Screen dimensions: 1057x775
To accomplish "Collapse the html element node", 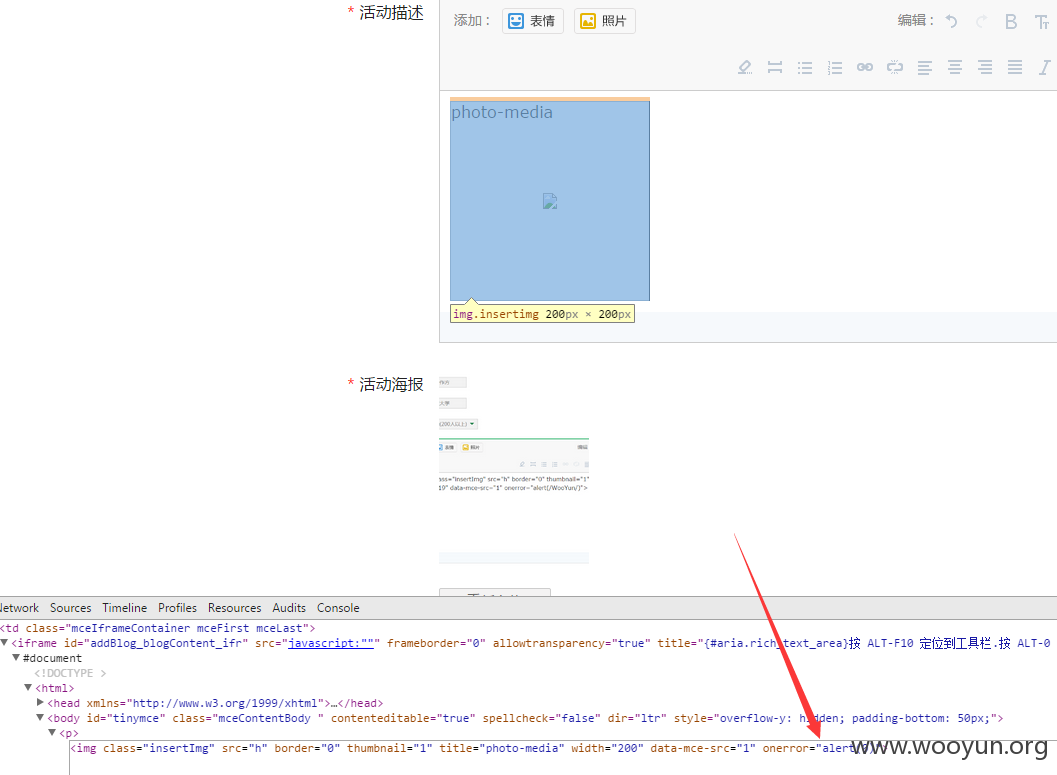I will pyautogui.click(x=28, y=687).
